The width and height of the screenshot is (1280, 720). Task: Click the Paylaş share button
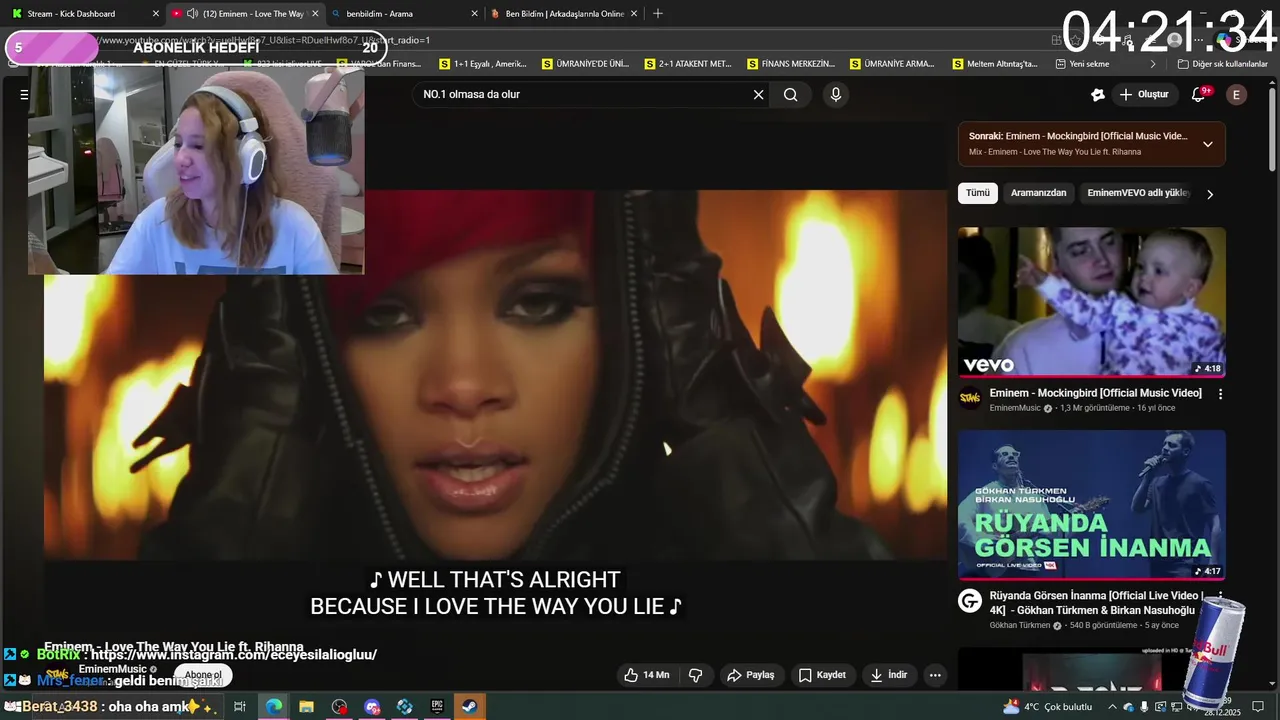pos(751,675)
